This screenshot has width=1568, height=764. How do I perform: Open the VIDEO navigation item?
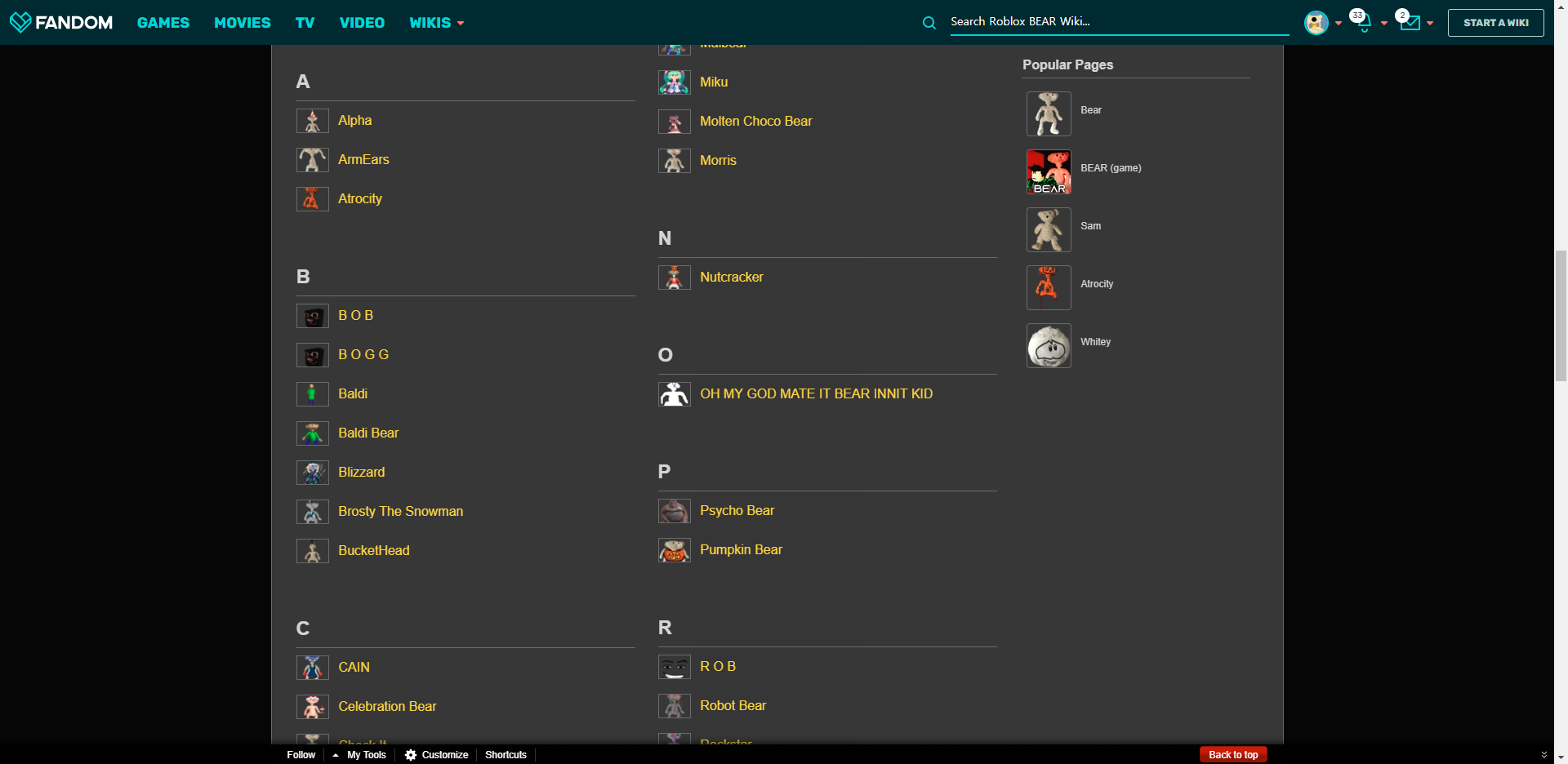362,23
